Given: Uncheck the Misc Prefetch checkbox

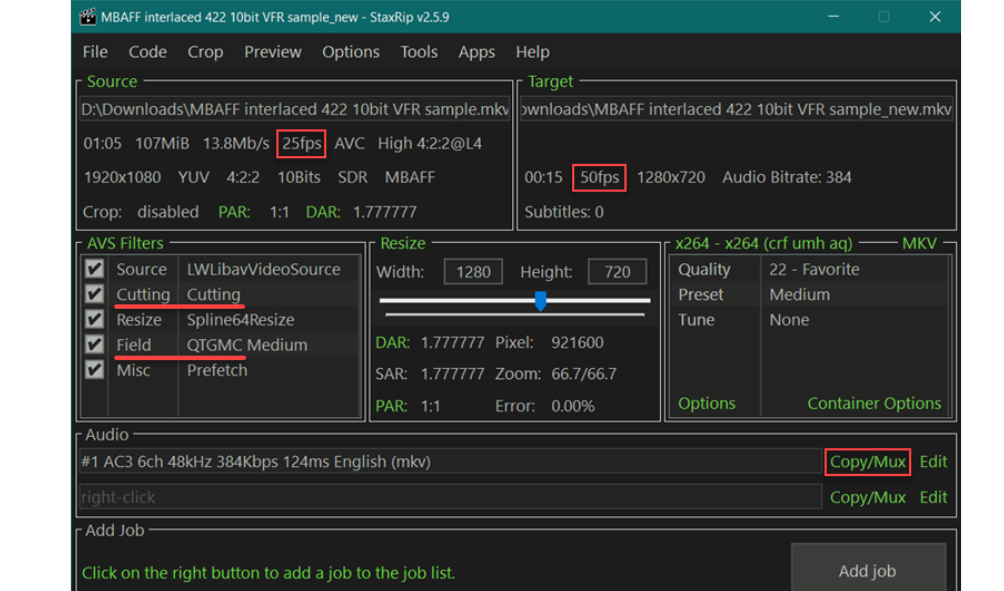Looking at the screenshot, I should click(94, 370).
